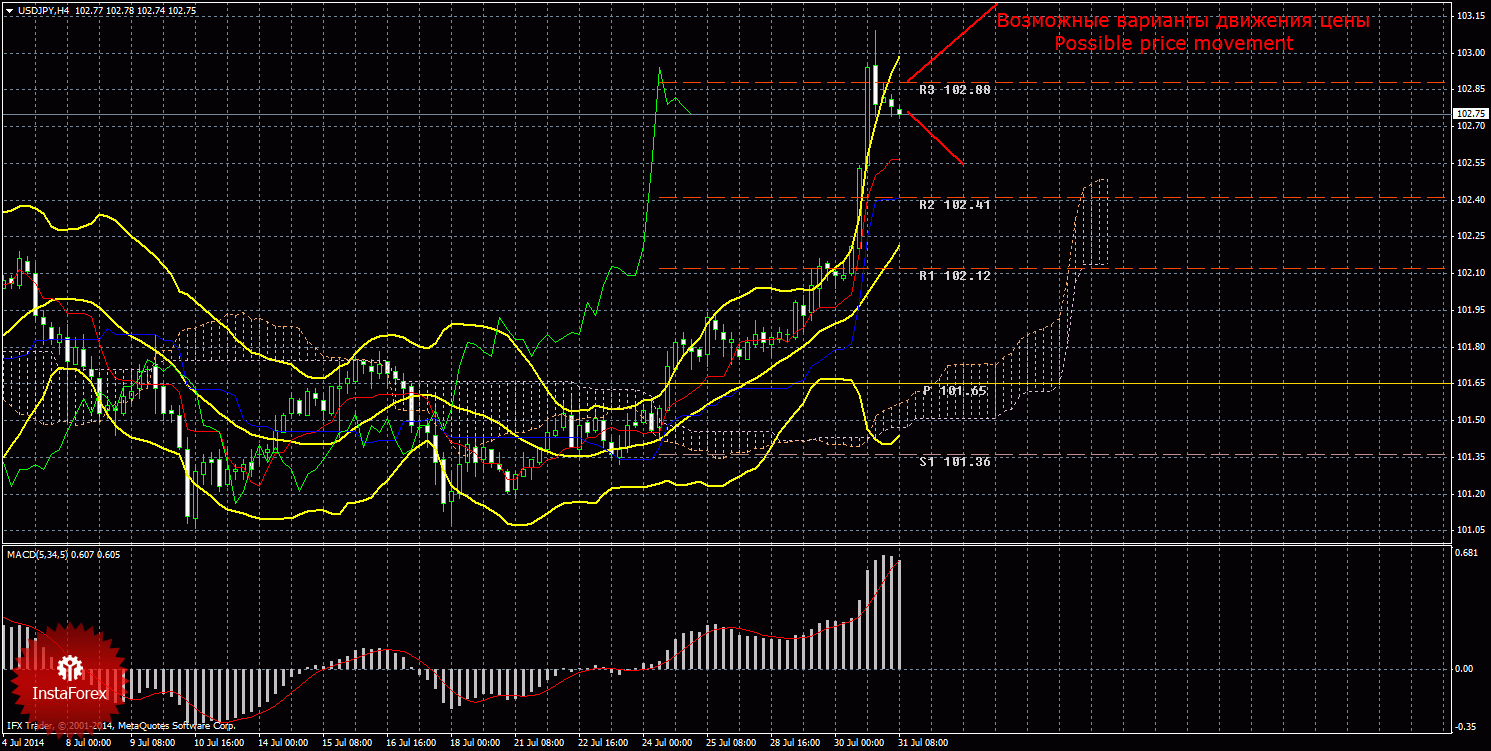Select the S1 101.36 support label
1491x751 pixels.
pos(955,462)
